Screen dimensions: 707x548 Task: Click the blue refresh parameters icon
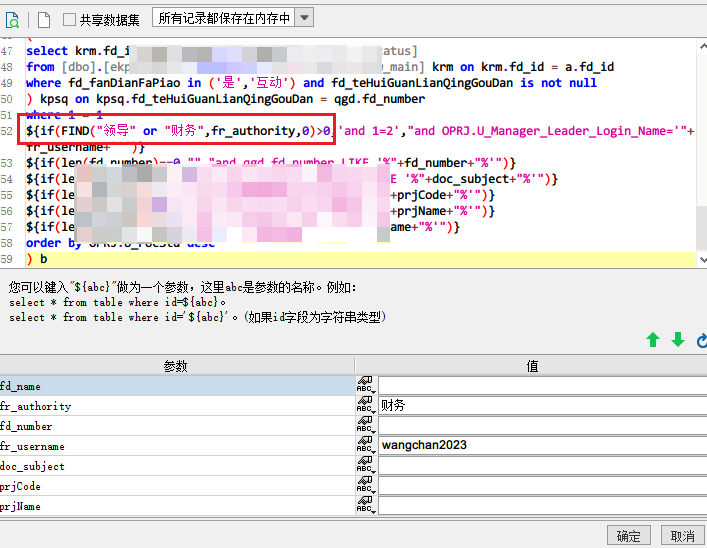pyautogui.click(x=702, y=341)
